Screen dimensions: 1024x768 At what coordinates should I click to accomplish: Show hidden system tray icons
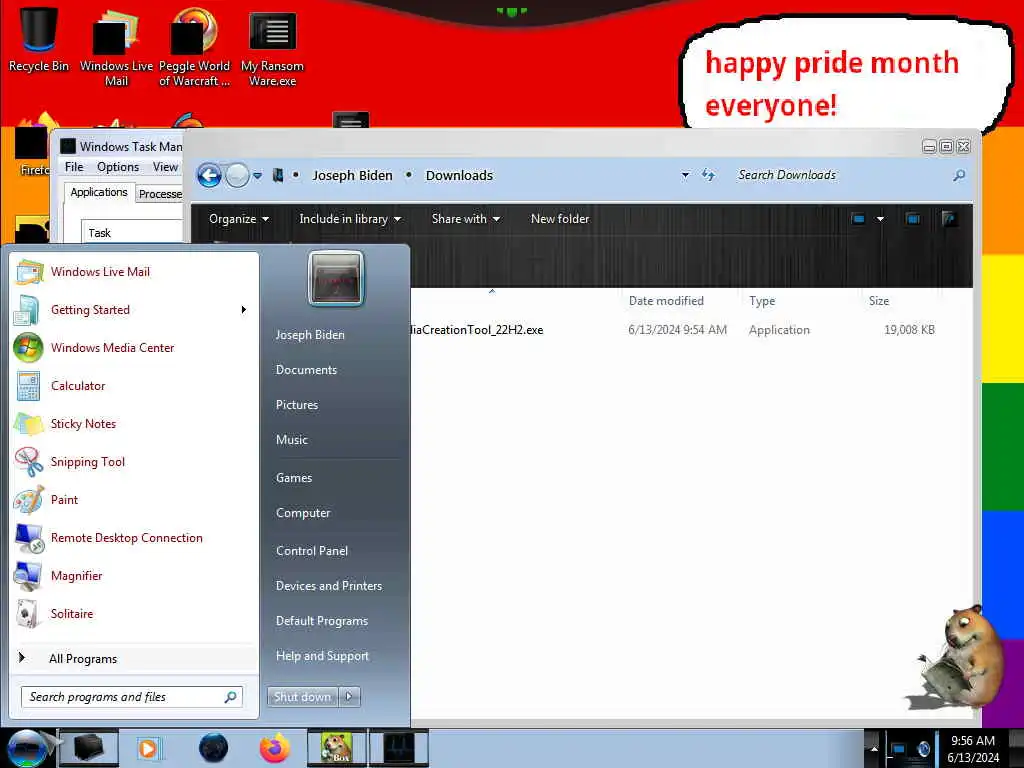pos(874,749)
